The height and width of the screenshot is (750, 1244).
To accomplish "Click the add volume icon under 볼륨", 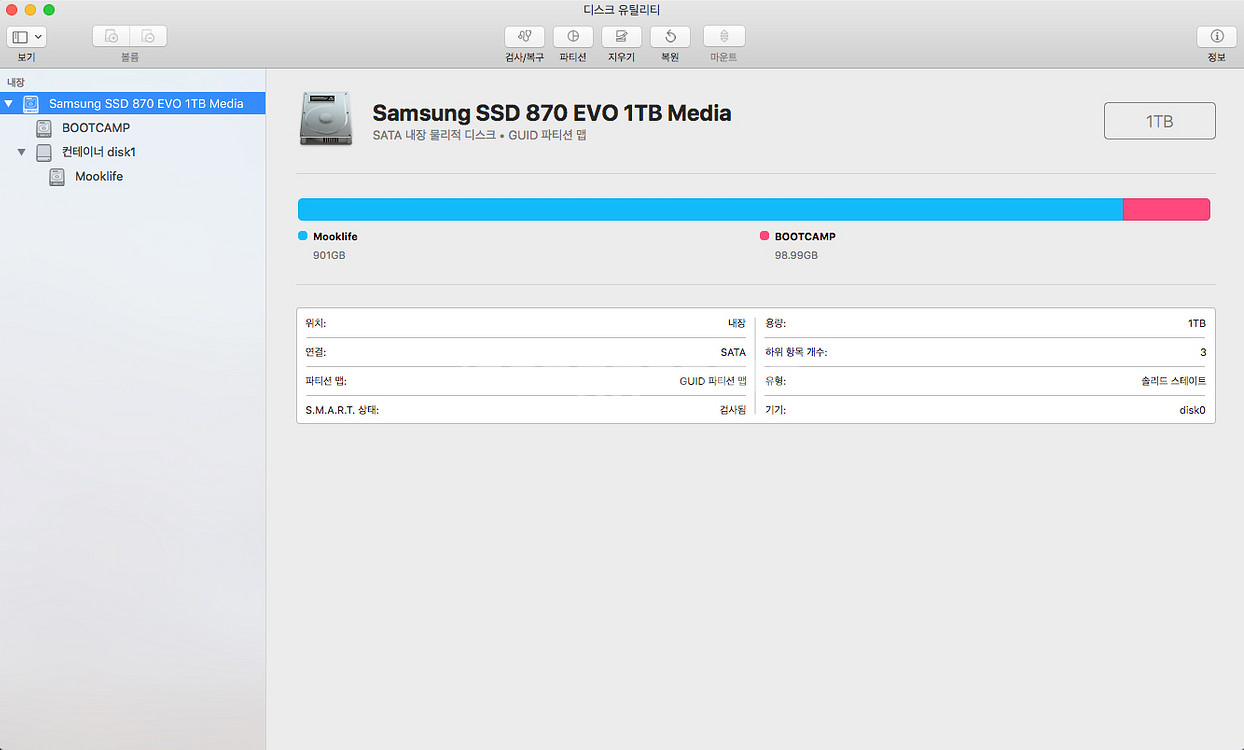I will 110,35.
